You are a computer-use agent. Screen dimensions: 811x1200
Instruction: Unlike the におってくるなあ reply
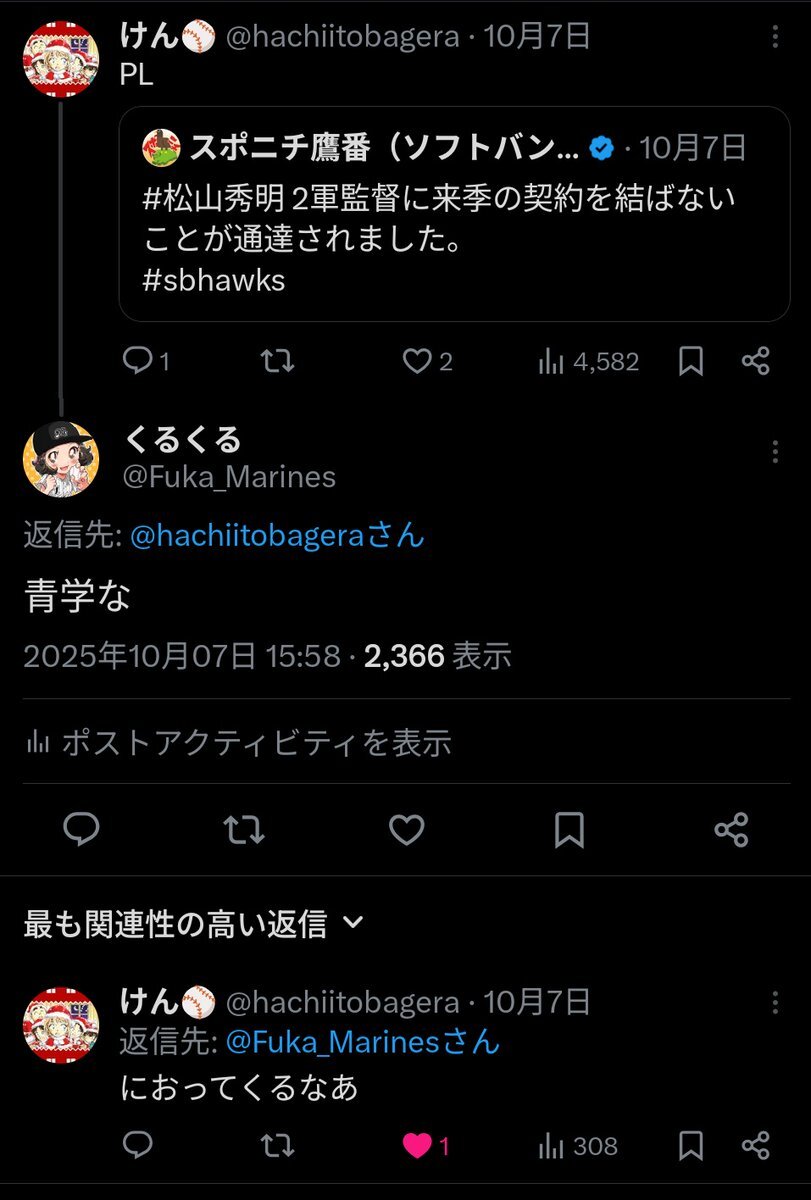pyautogui.click(x=417, y=1146)
